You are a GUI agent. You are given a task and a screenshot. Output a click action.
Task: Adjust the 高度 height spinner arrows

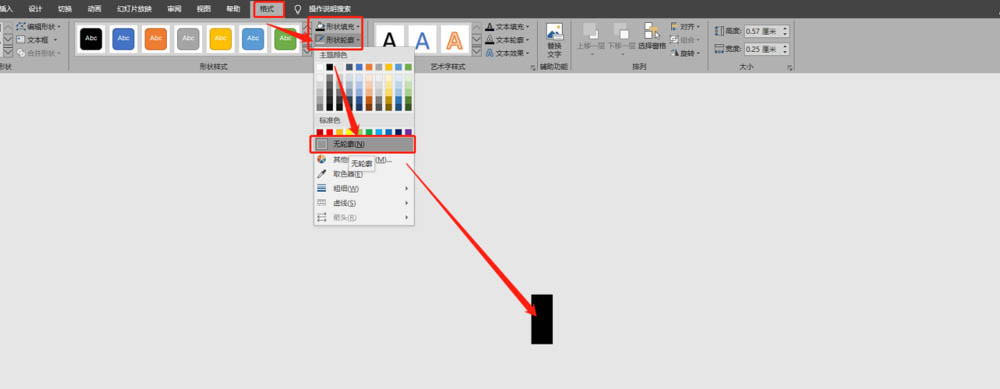[785, 31]
